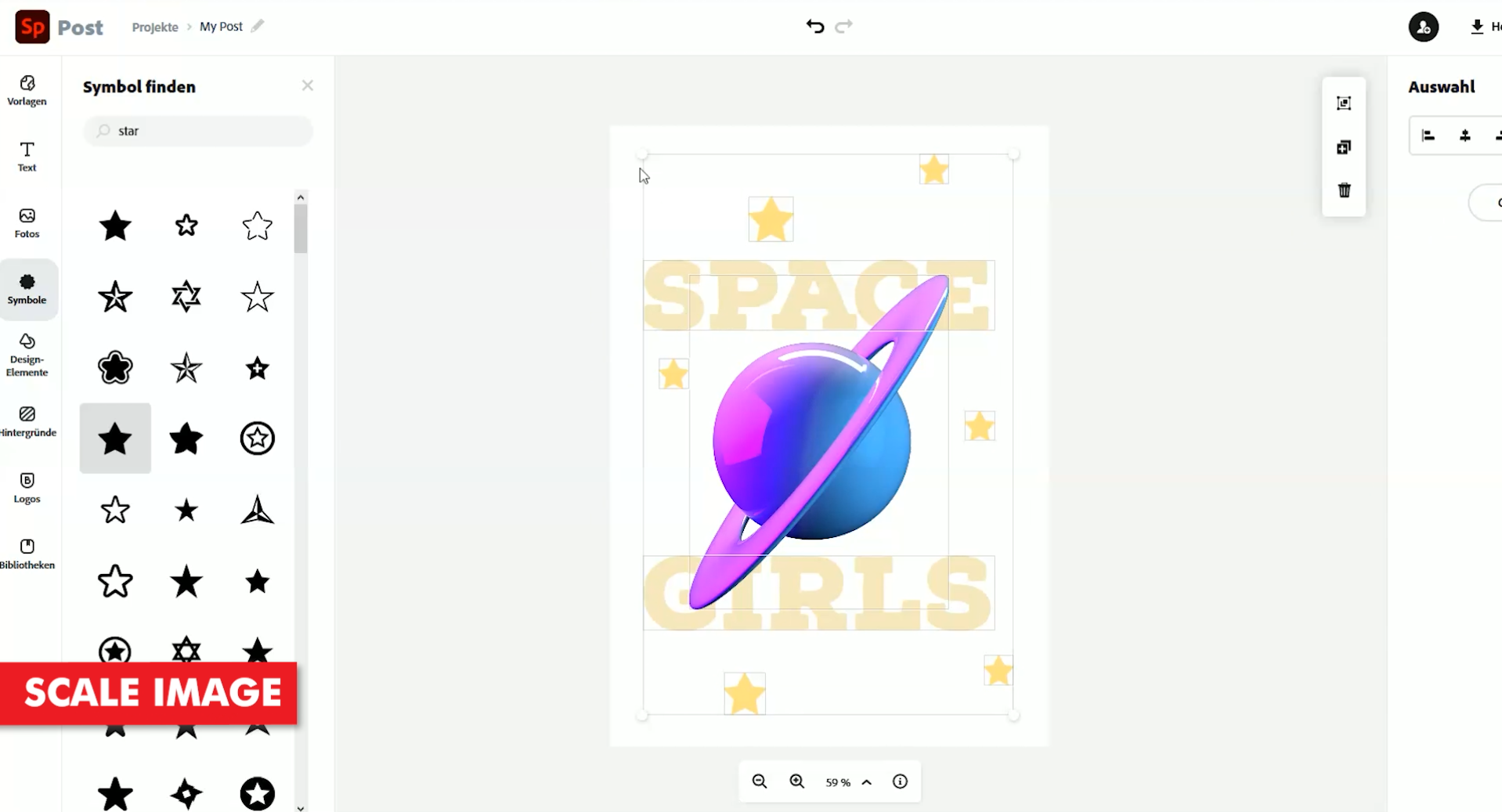Select the bottom-left yellow star below GIRLS
The width and height of the screenshot is (1502, 812).
pos(744,693)
